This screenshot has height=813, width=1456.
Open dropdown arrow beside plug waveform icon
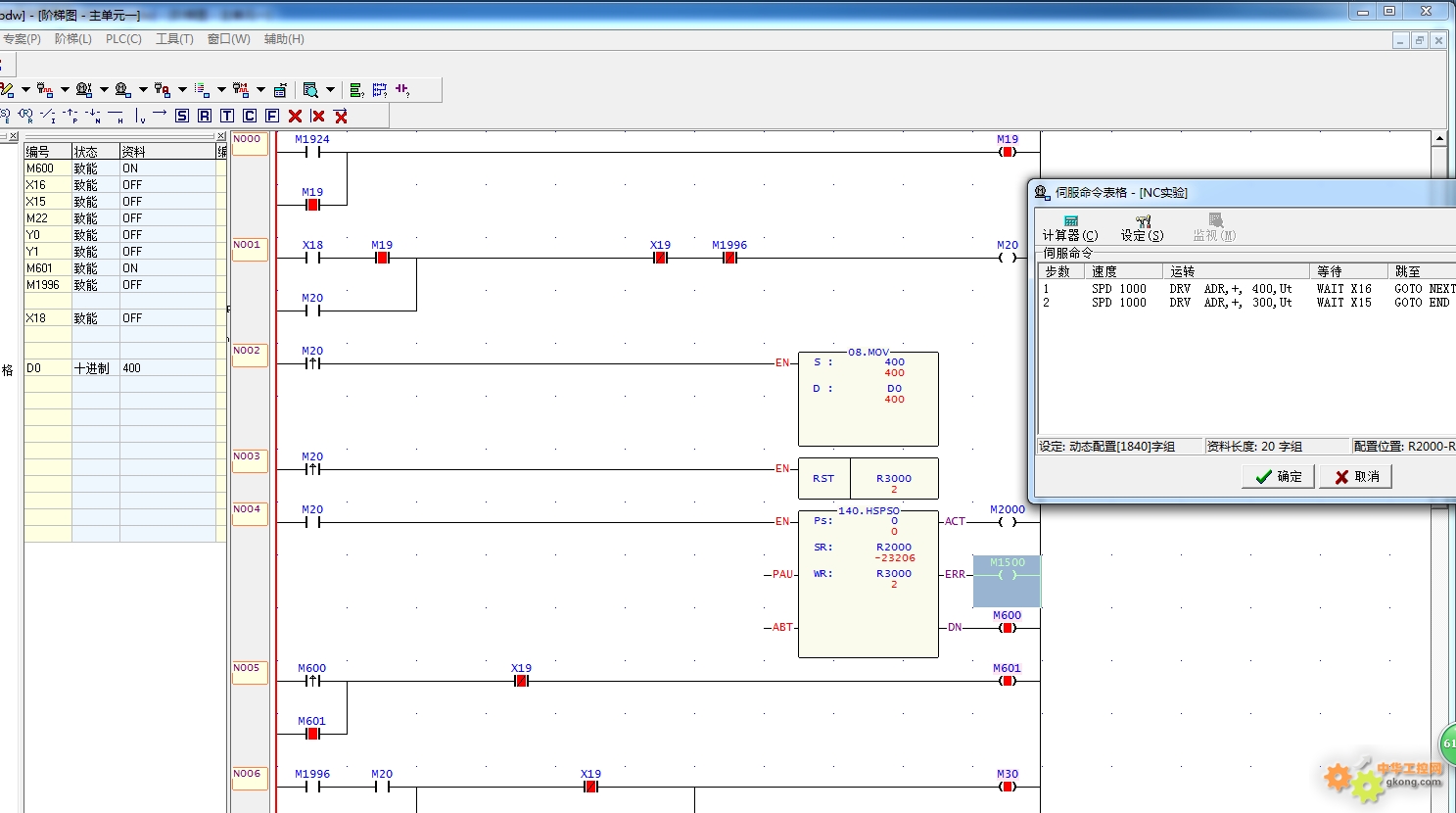[x=65, y=90]
